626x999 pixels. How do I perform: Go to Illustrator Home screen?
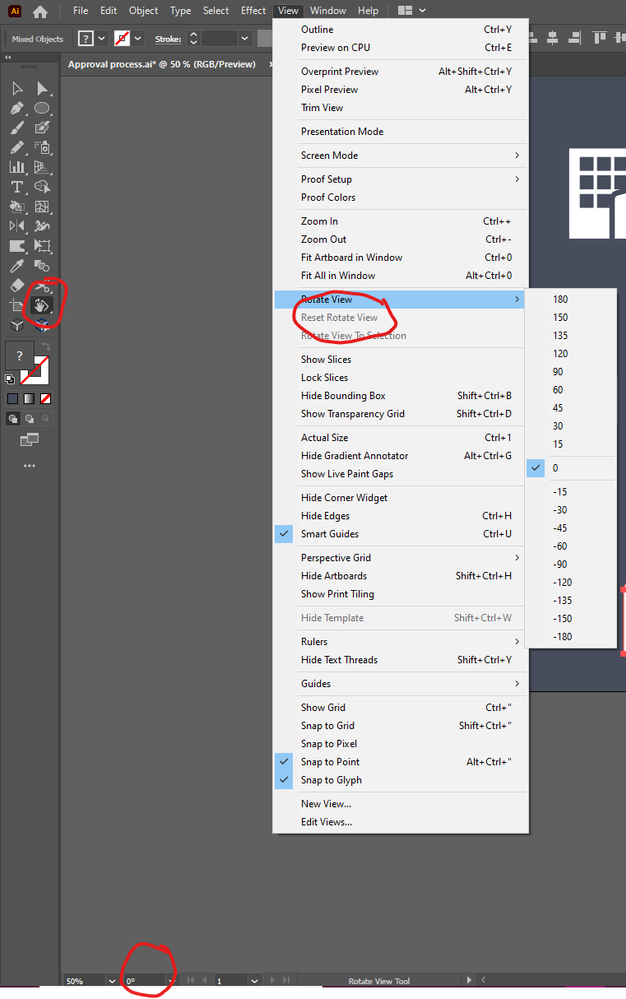[x=40, y=11]
